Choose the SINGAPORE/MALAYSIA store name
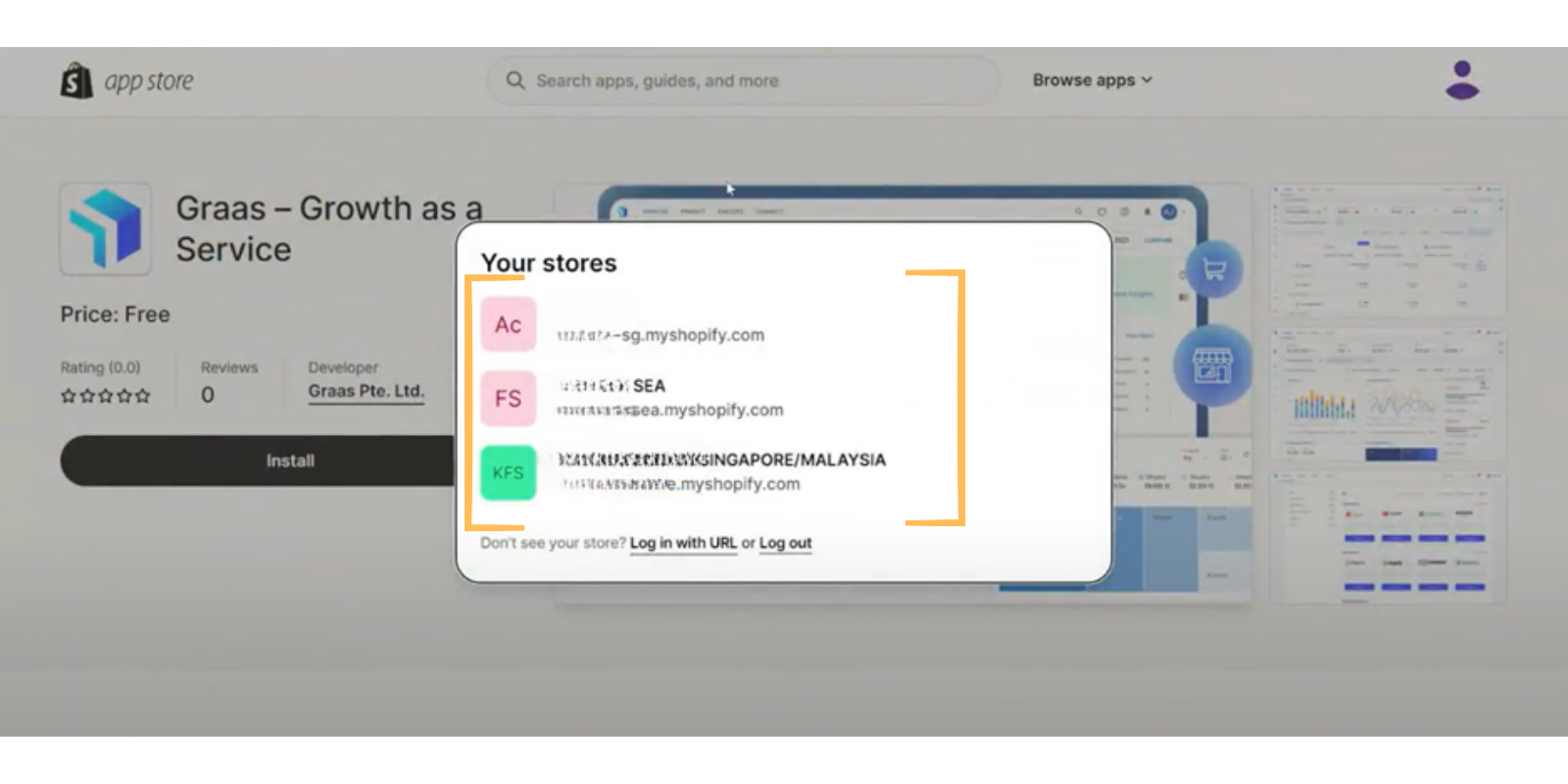 click(x=721, y=460)
